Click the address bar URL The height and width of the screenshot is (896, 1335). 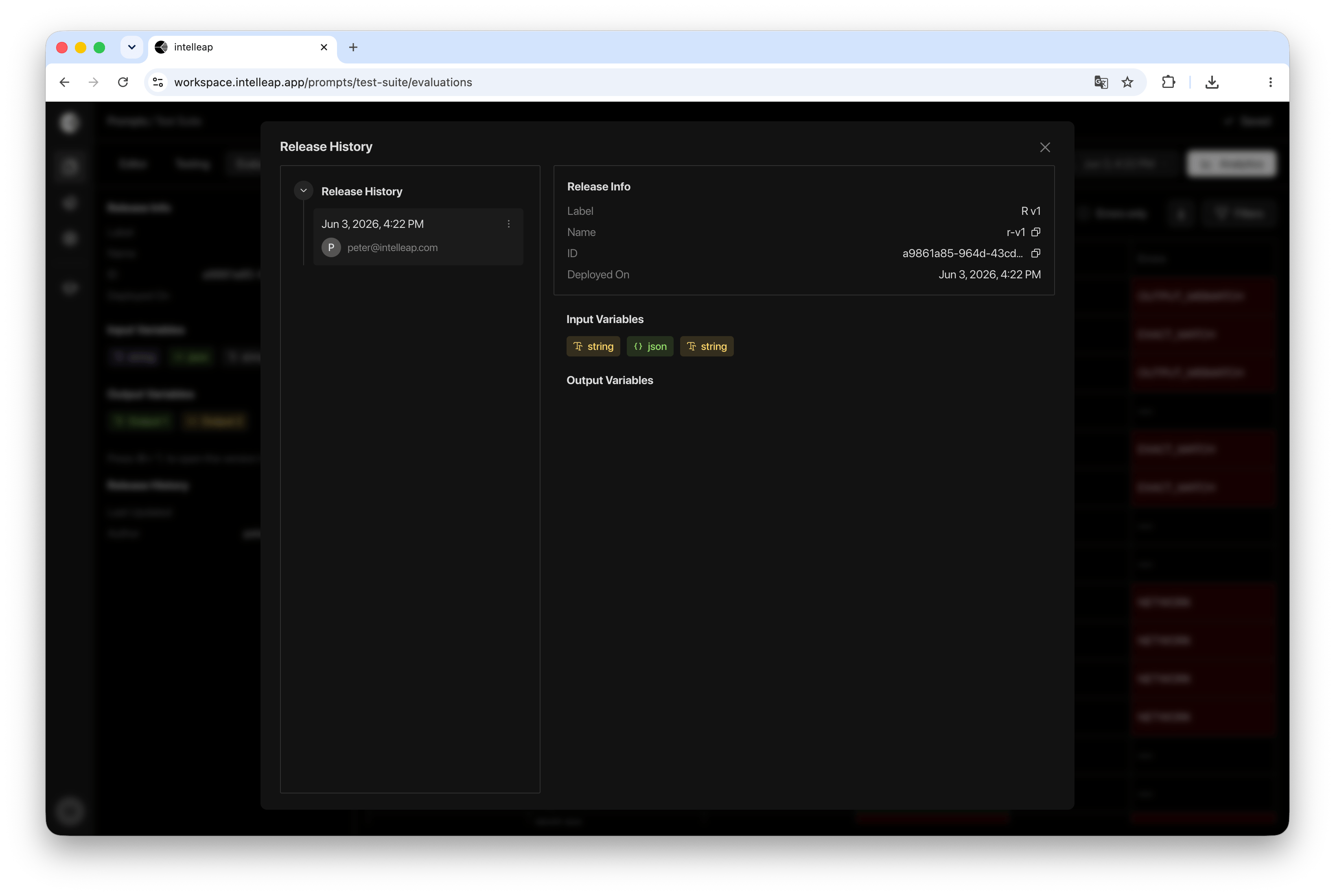pos(323,82)
